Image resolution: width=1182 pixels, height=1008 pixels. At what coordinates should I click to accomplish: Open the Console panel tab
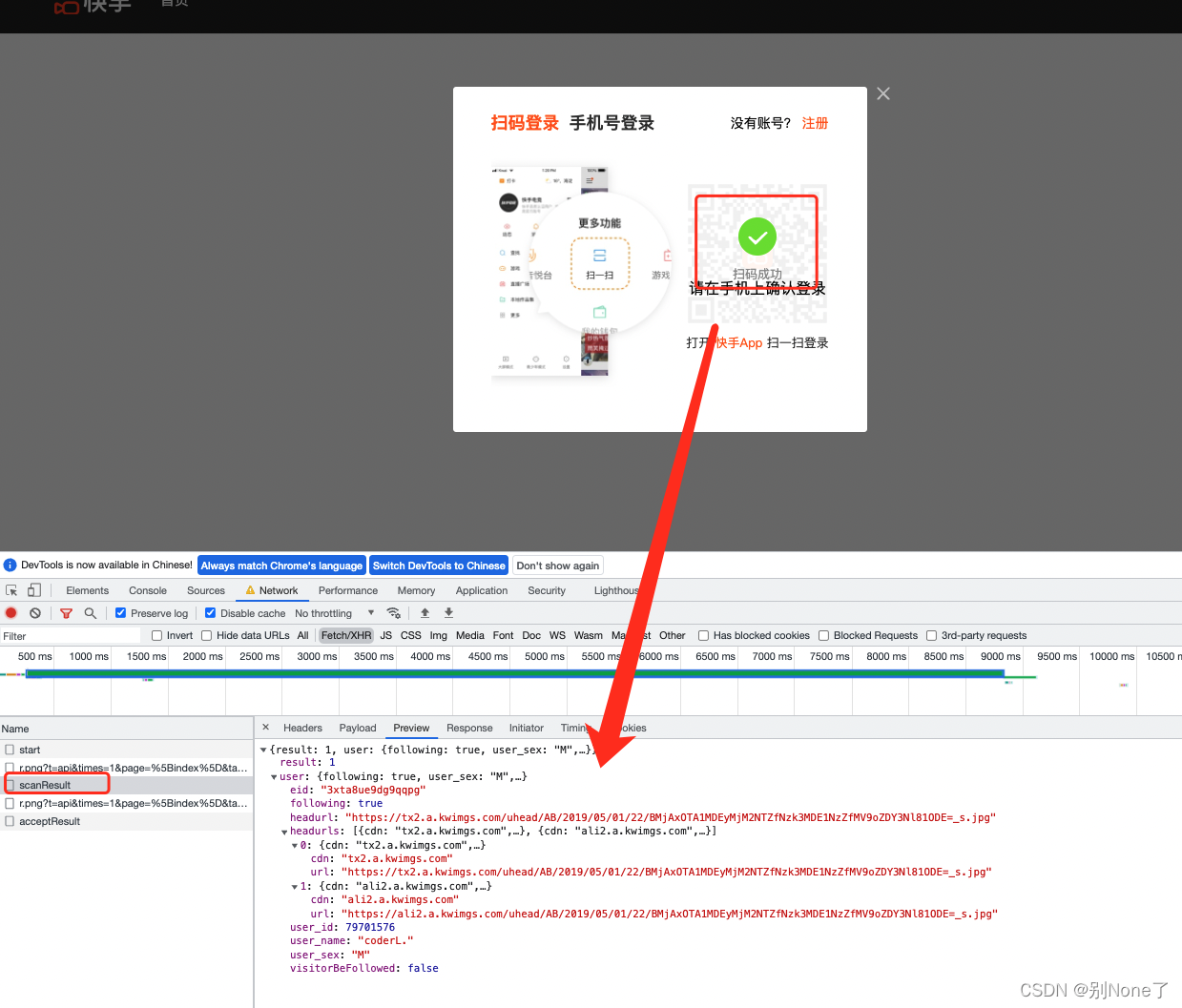tap(148, 590)
